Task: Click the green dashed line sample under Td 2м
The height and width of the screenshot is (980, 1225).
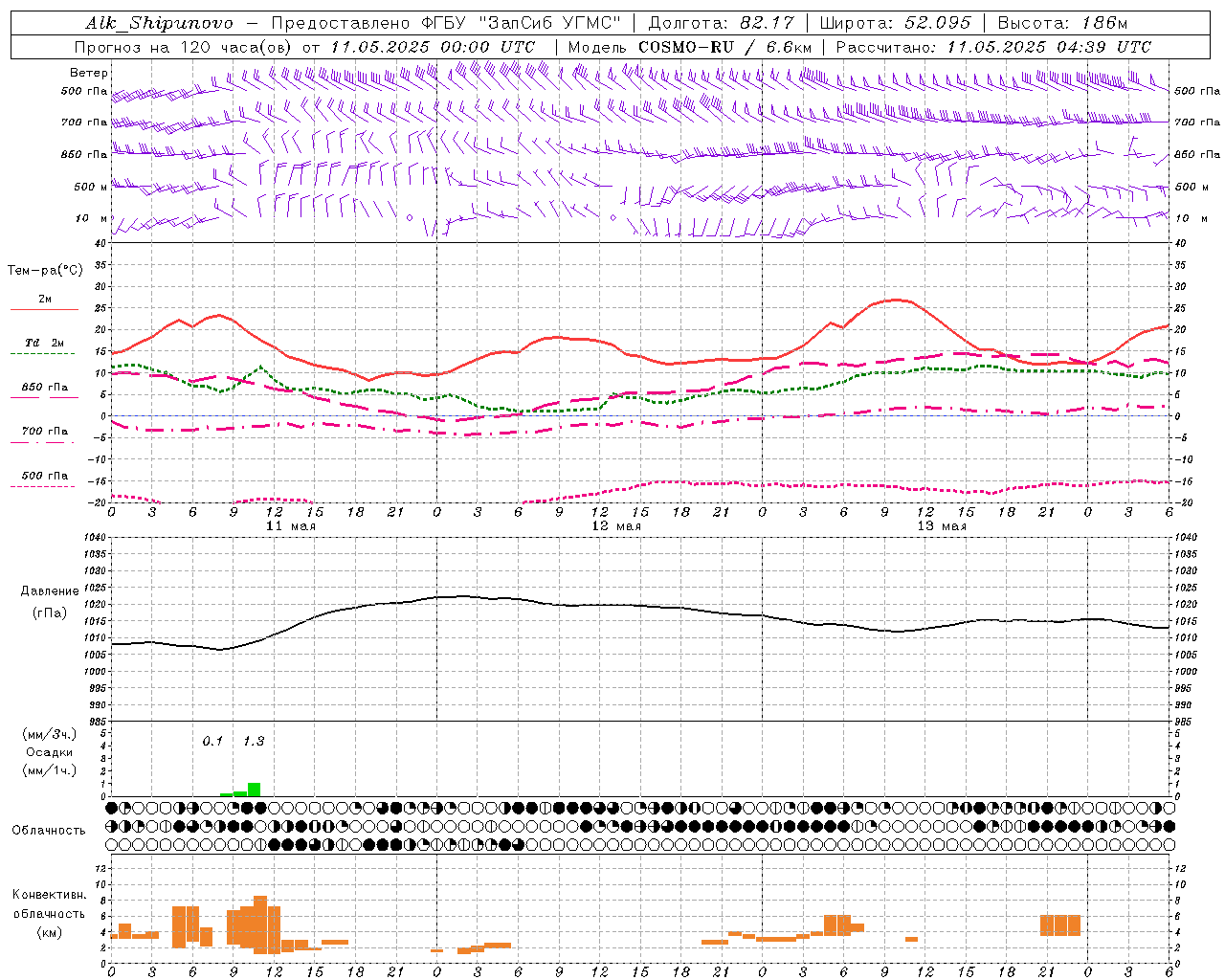Action: (42, 354)
